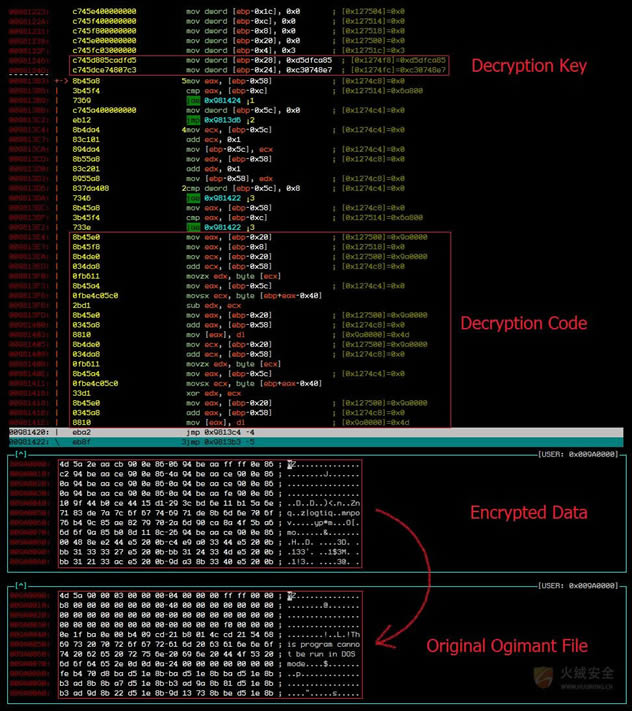Collapse the upper hex dump panel caret
The height and width of the screenshot is (711, 632).
[20, 454]
